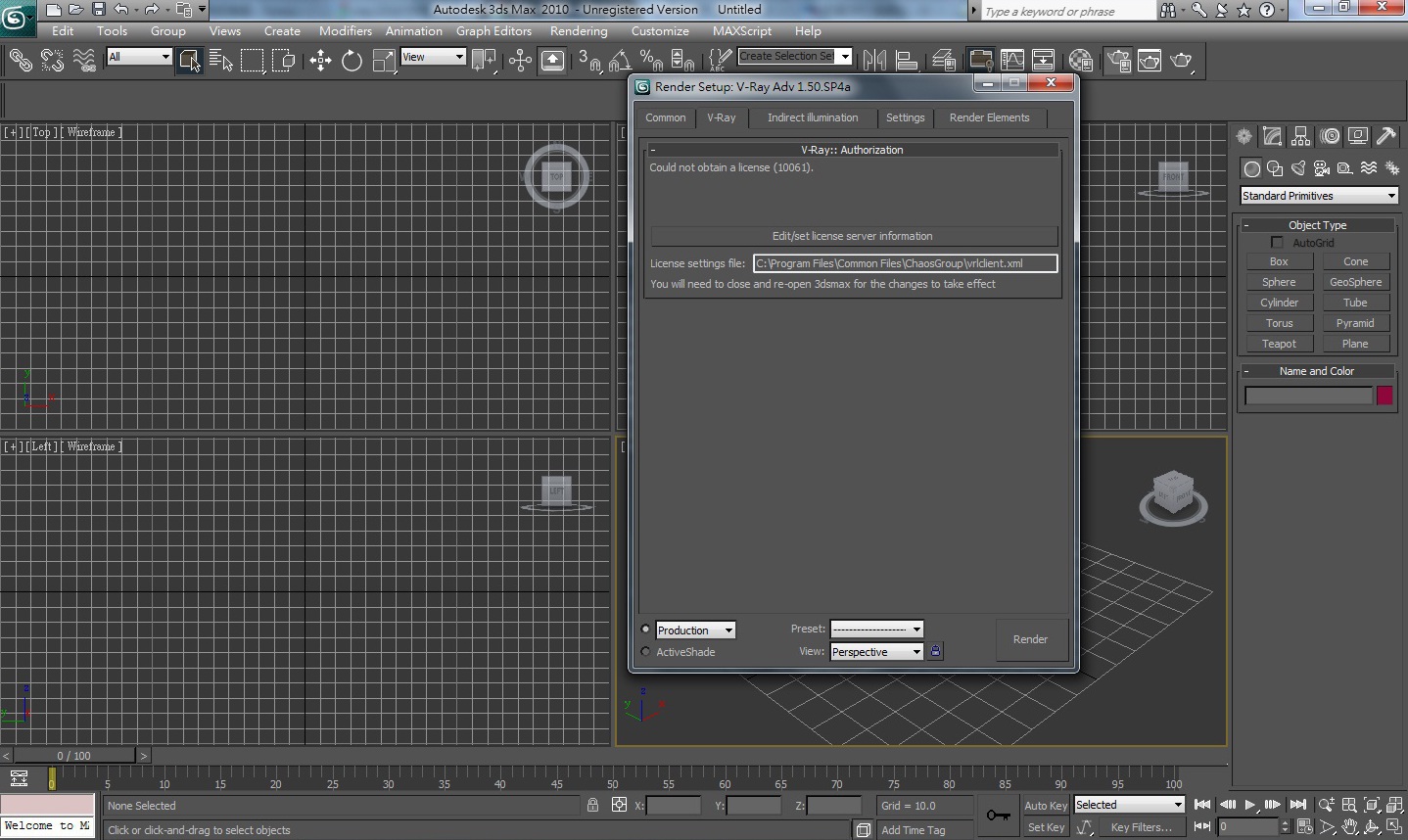Click Edit/set license server information
Screen dimensions: 1408x840
[x=853, y=236]
